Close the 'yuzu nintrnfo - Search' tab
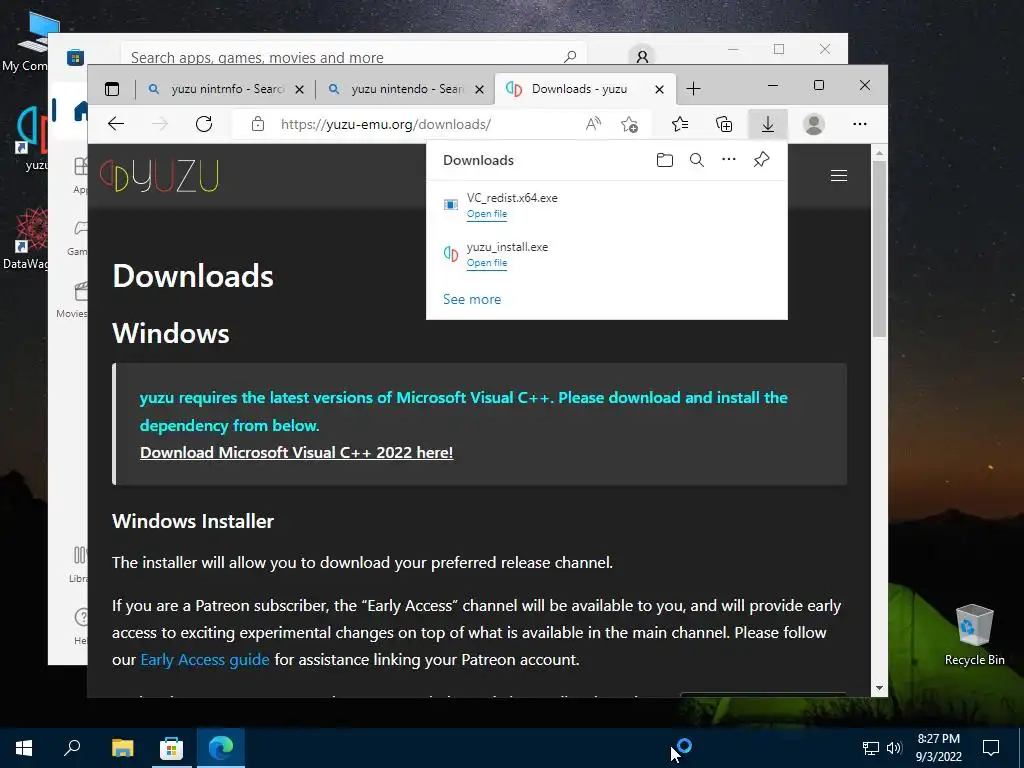The height and width of the screenshot is (768, 1024). point(299,89)
